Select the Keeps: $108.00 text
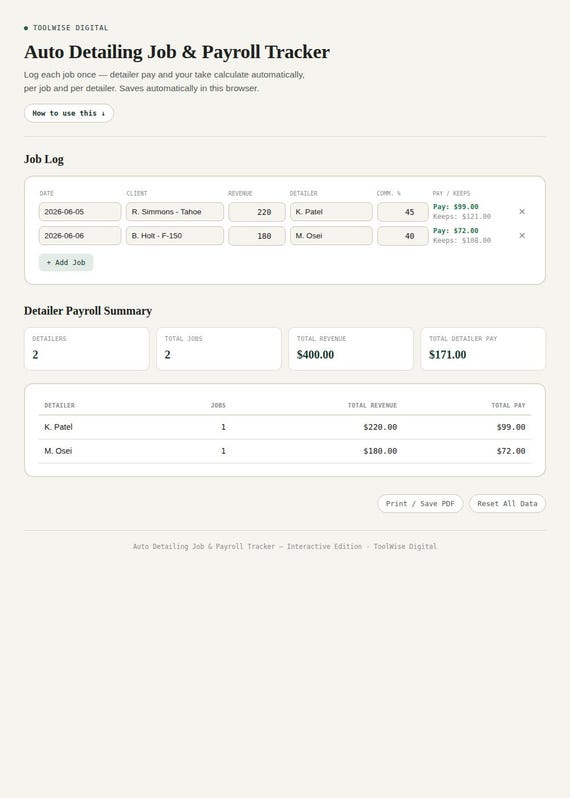 point(462,240)
